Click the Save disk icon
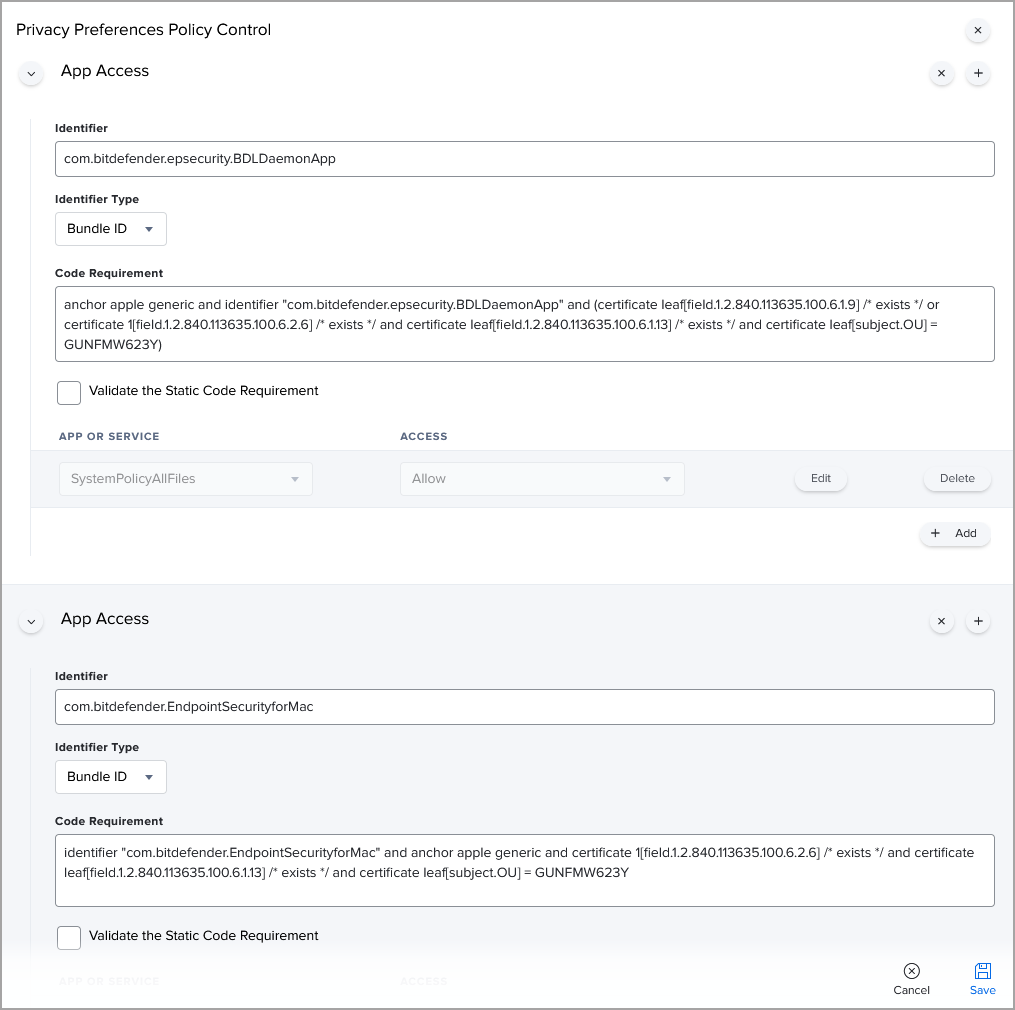Viewport: 1015px width, 1010px height. (x=982, y=971)
